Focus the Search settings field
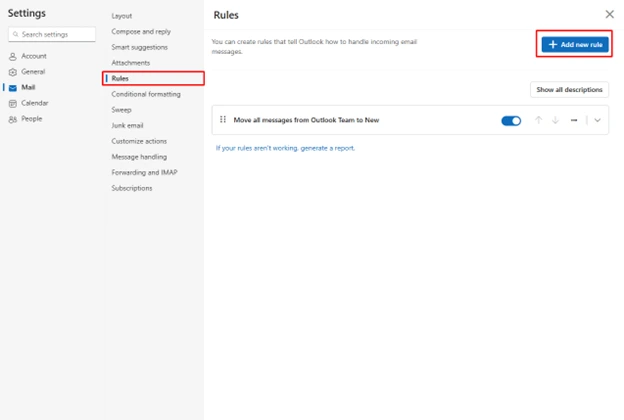Viewport: 624px width, 420px height. pyautogui.click(x=52, y=34)
